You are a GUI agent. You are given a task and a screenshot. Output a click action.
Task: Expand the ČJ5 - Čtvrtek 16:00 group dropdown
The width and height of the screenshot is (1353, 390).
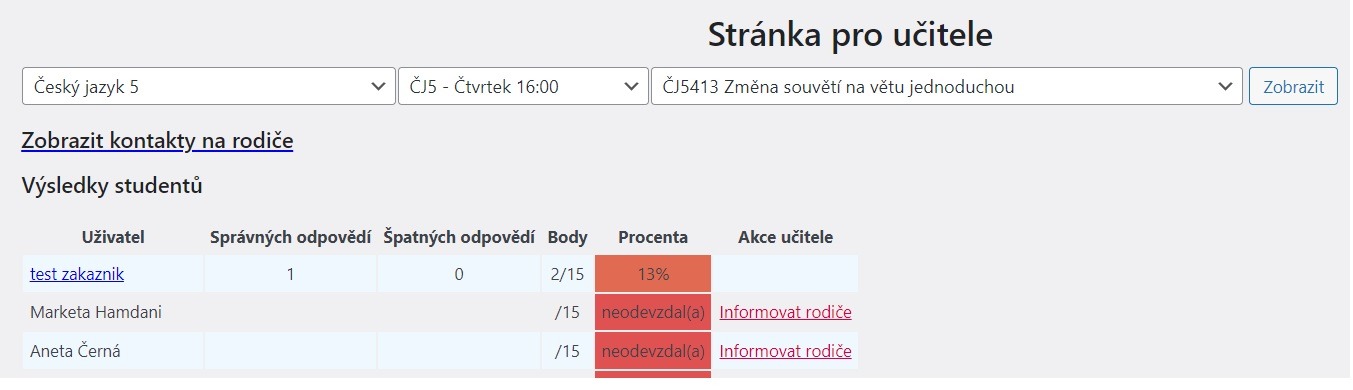pyautogui.click(x=523, y=86)
